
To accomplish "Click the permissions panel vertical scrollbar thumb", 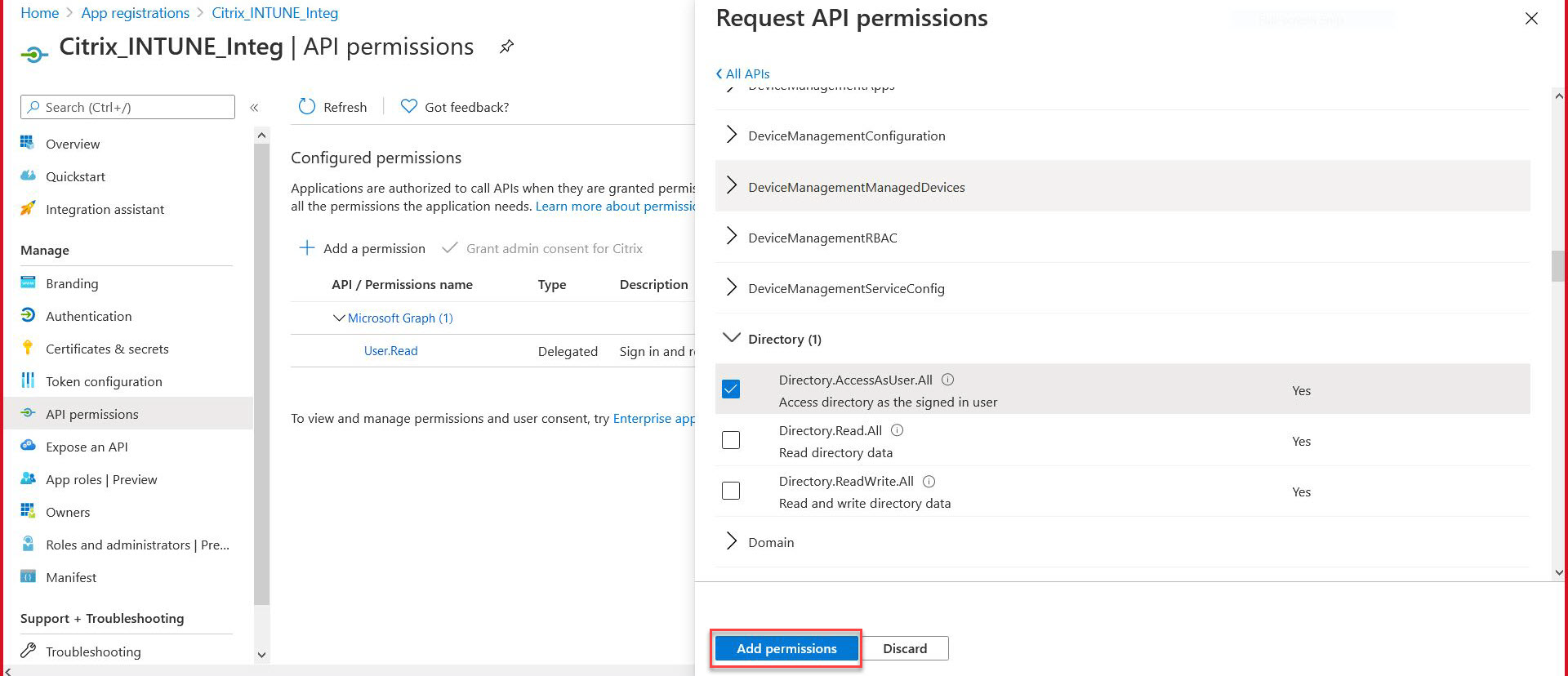I will (x=1558, y=266).
